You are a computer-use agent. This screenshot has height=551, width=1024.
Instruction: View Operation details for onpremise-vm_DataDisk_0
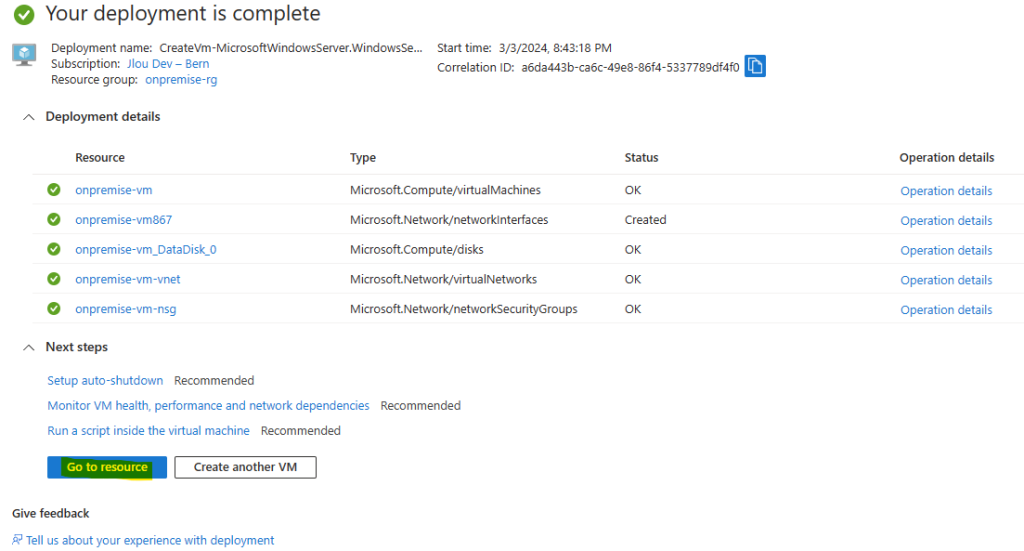[x=946, y=250]
